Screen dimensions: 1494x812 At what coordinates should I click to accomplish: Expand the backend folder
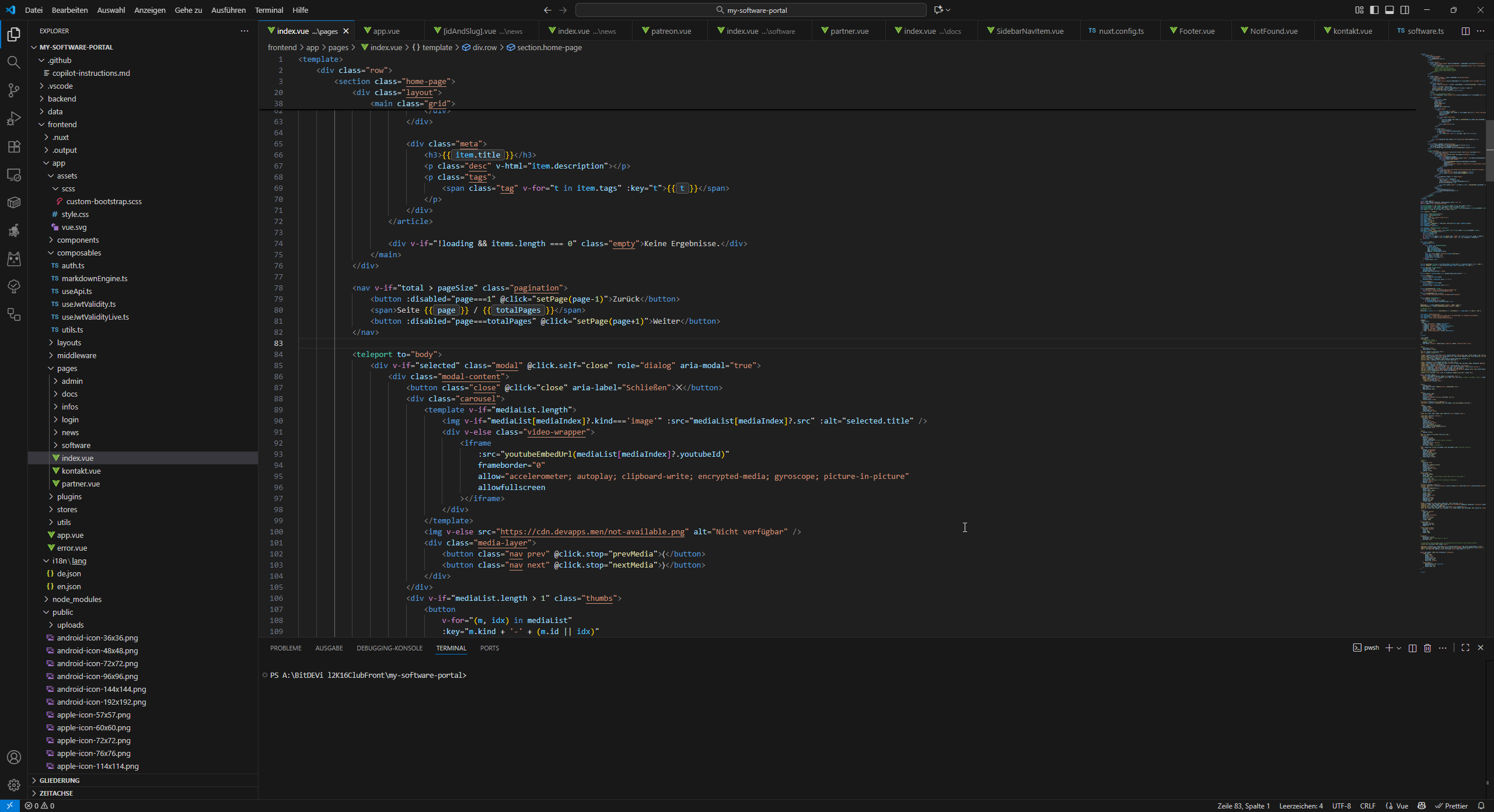click(x=62, y=99)
